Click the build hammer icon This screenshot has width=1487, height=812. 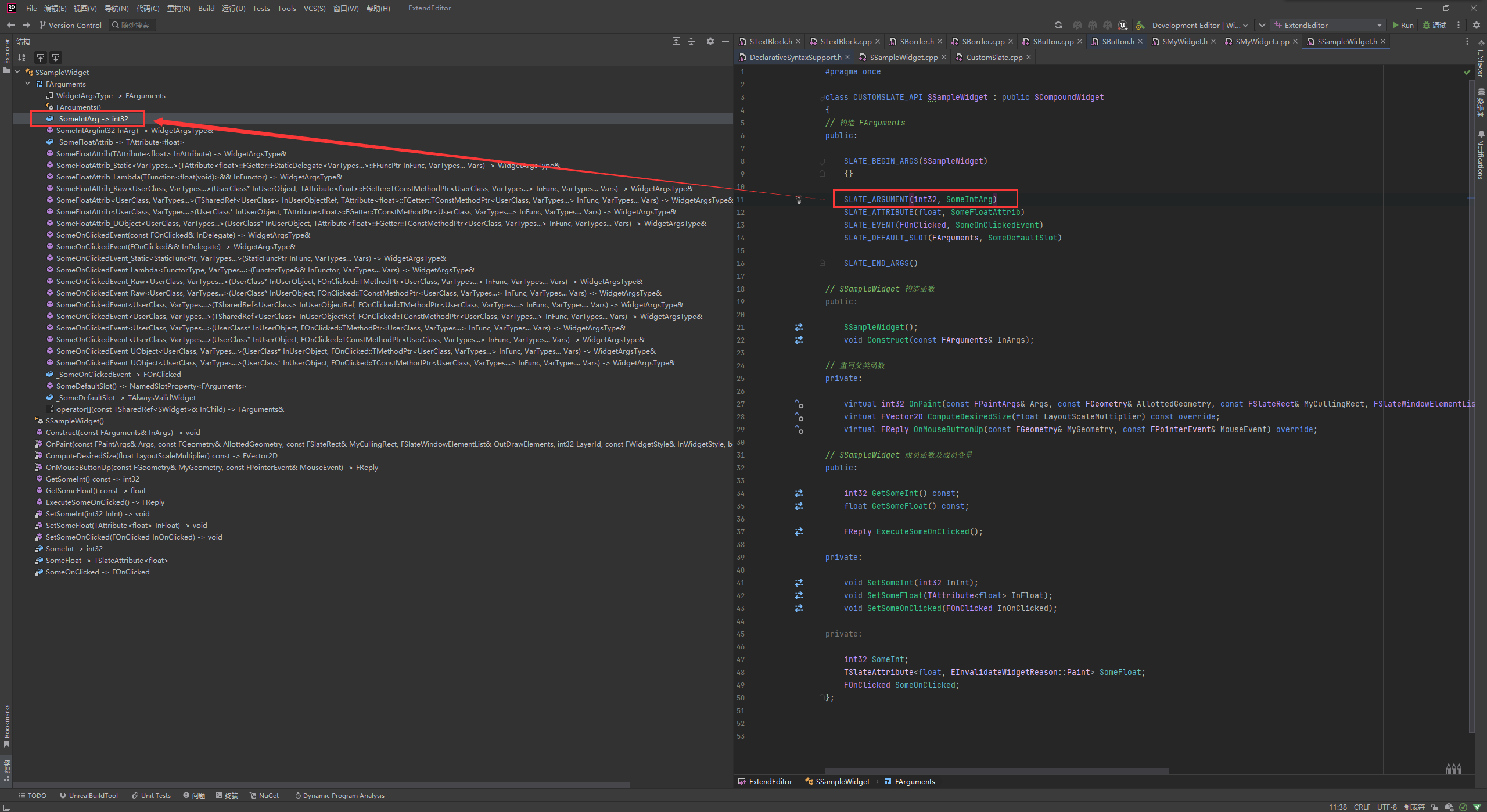click(1140, 25)
